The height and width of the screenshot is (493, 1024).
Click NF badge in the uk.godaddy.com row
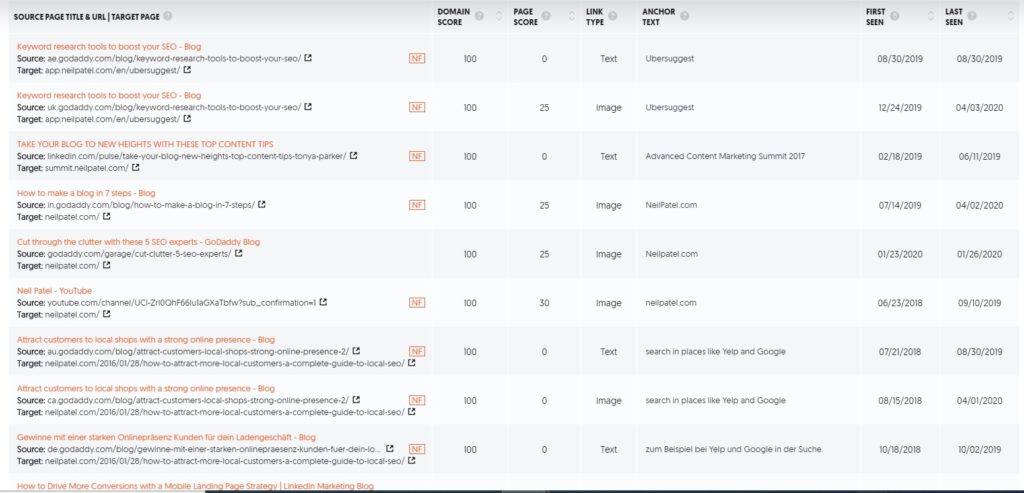pyautogui.click(x=417, y=107)
